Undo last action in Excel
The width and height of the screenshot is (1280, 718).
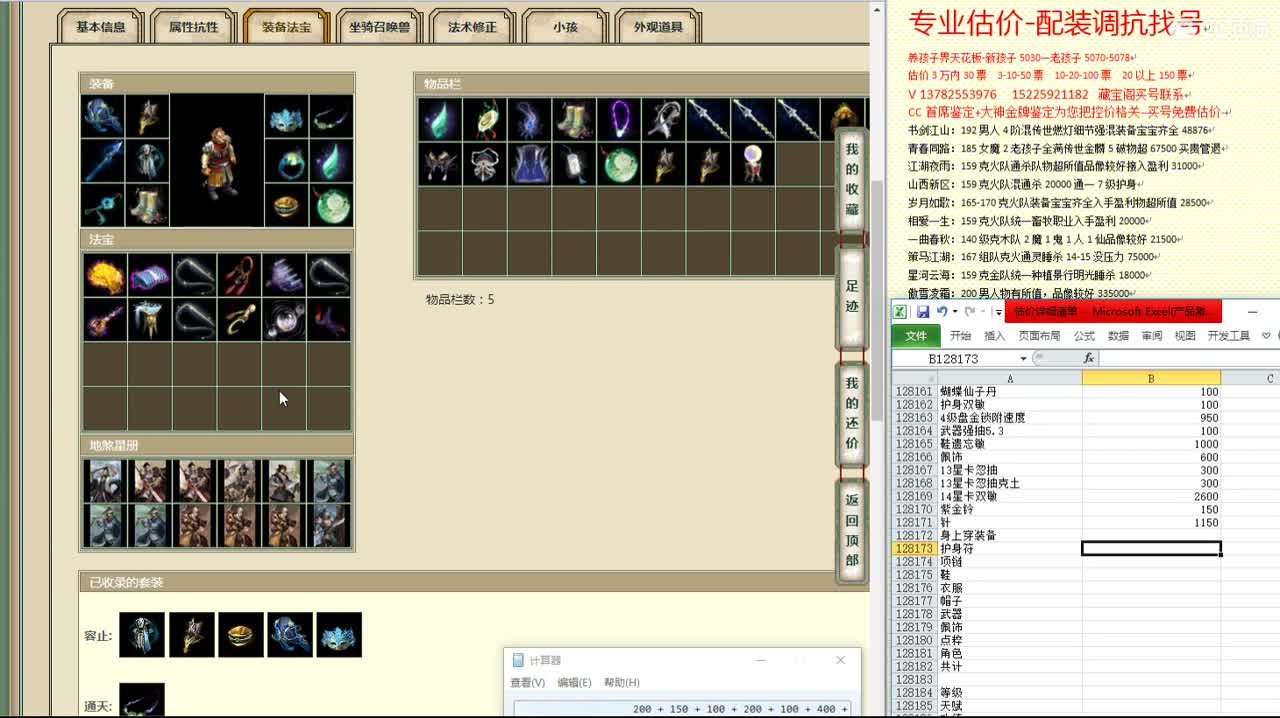pyautogui.click(x=942, y=312)
